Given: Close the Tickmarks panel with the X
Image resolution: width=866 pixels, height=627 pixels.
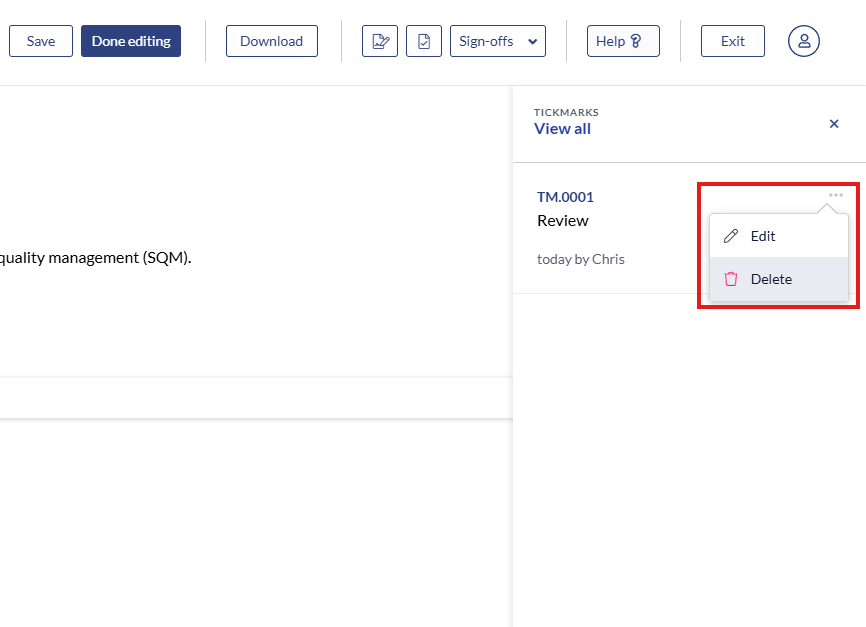Looking at the screenshot, I should point(834,124).
